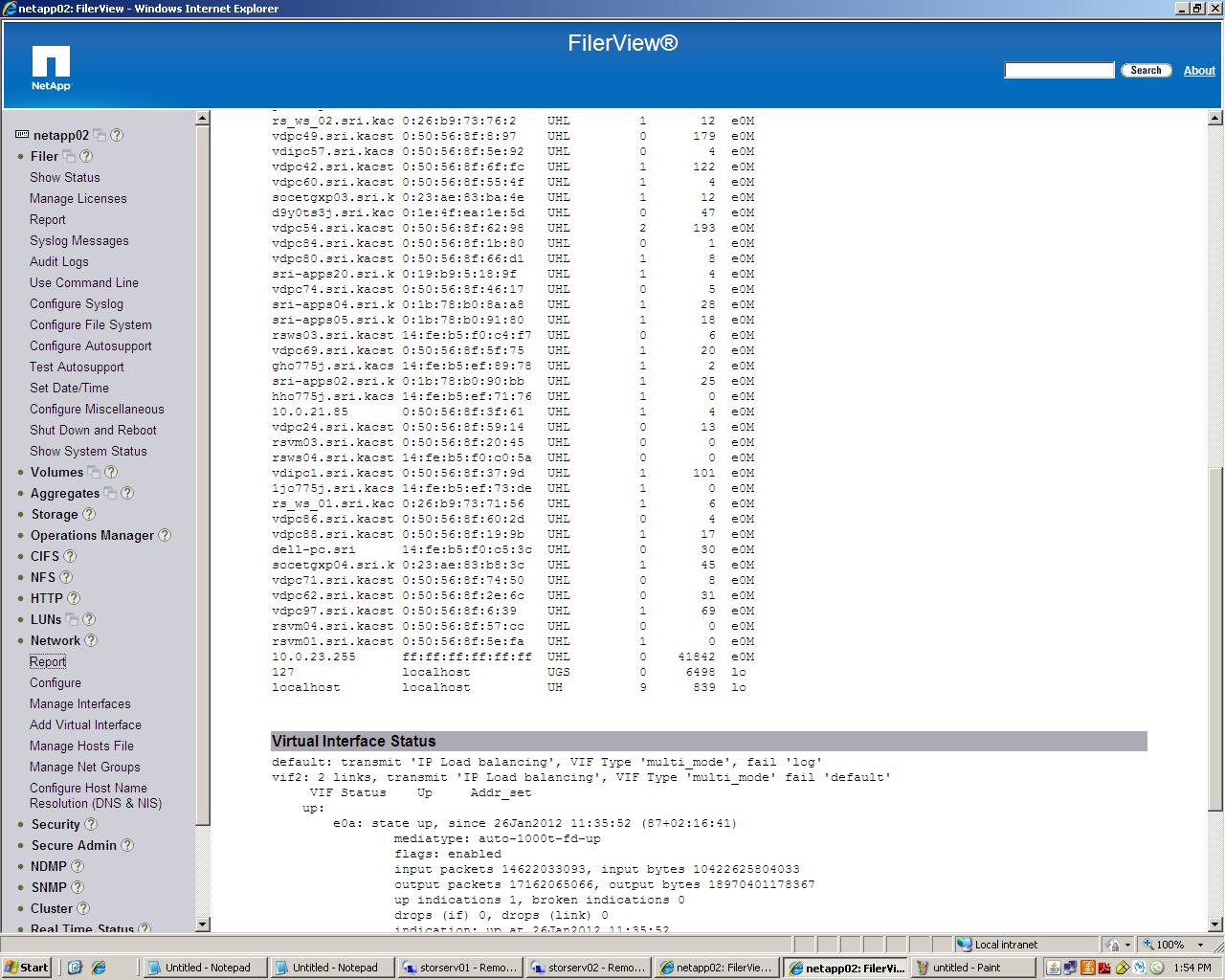Click the Local intranet zone icon
This screenshot has width=1225, height=980.
tap(965, 945)
